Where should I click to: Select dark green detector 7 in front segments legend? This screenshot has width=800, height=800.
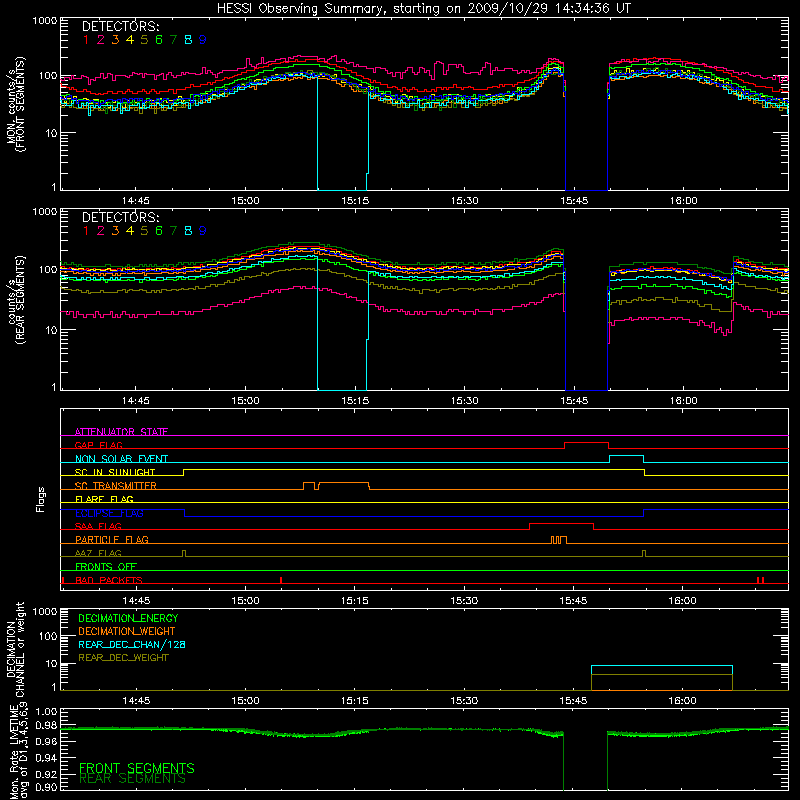tap(173, 40)
